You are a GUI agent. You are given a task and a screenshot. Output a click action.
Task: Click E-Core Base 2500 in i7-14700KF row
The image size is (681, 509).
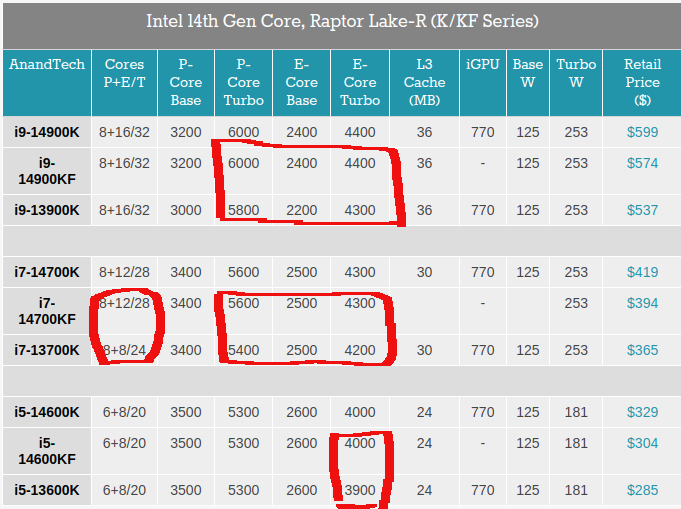coord(301,303)
